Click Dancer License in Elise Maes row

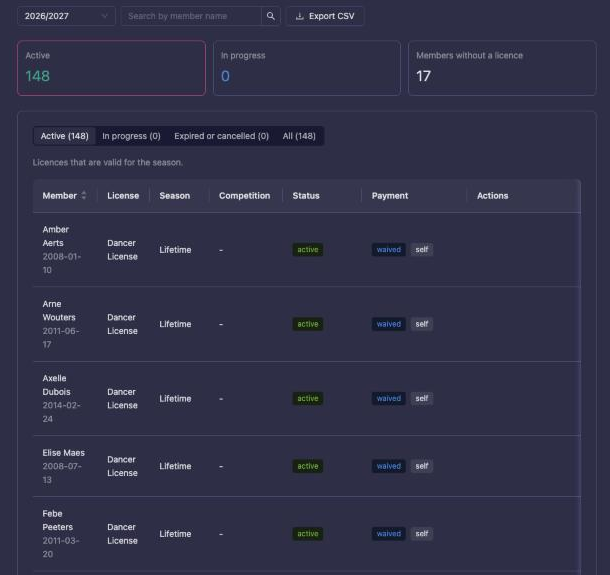pos(122,466)
